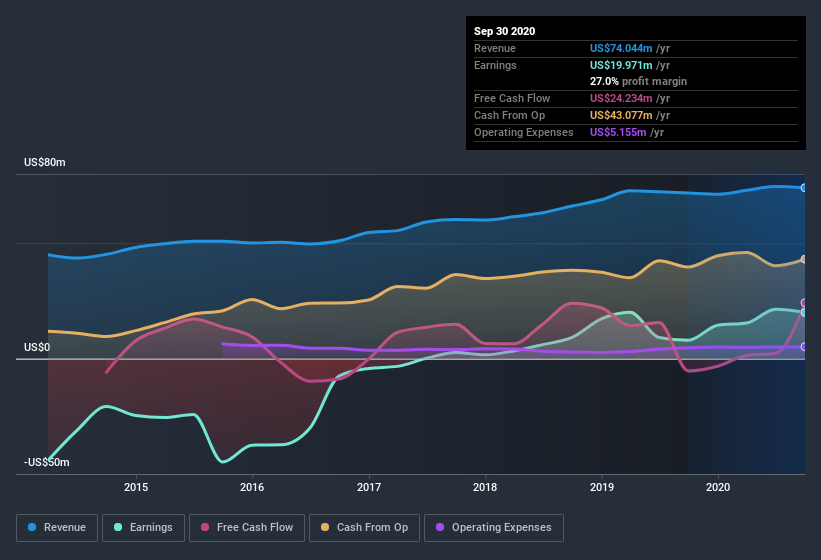The image size is (821, 560).
Task: Toggle Cash From Op legend button
Action: coord(364,528)
